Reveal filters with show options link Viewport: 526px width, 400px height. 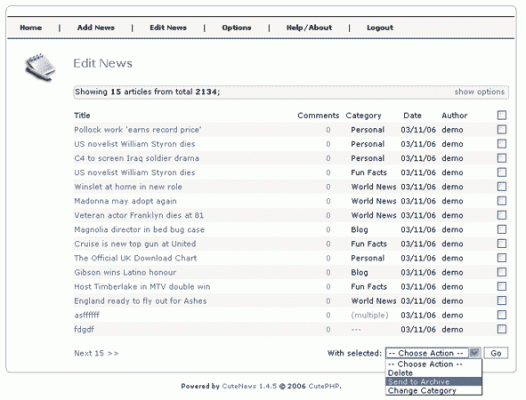[x=479, y=92]
